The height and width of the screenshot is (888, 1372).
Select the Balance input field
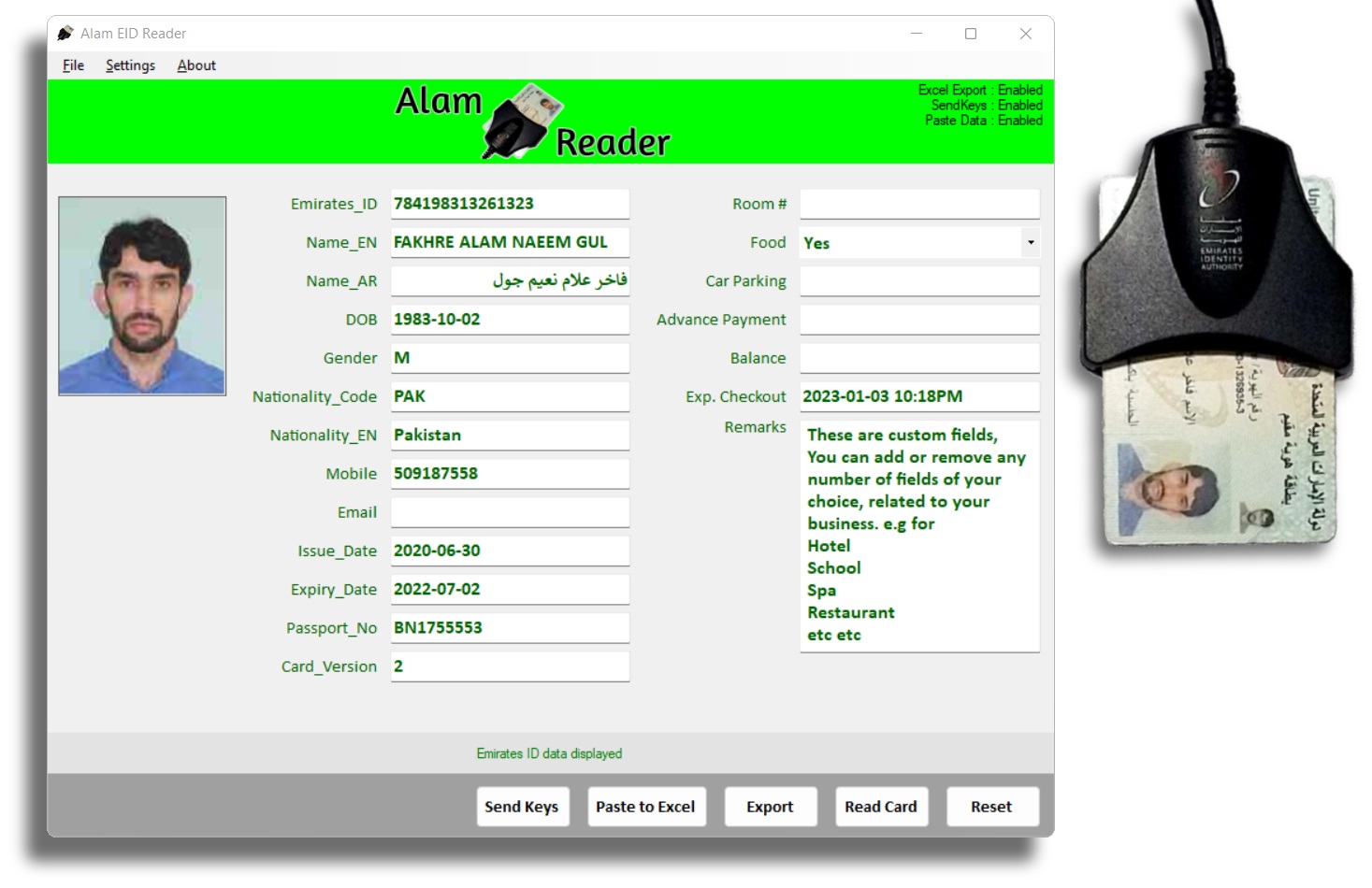pyautogui.click(x=918, y=358)
